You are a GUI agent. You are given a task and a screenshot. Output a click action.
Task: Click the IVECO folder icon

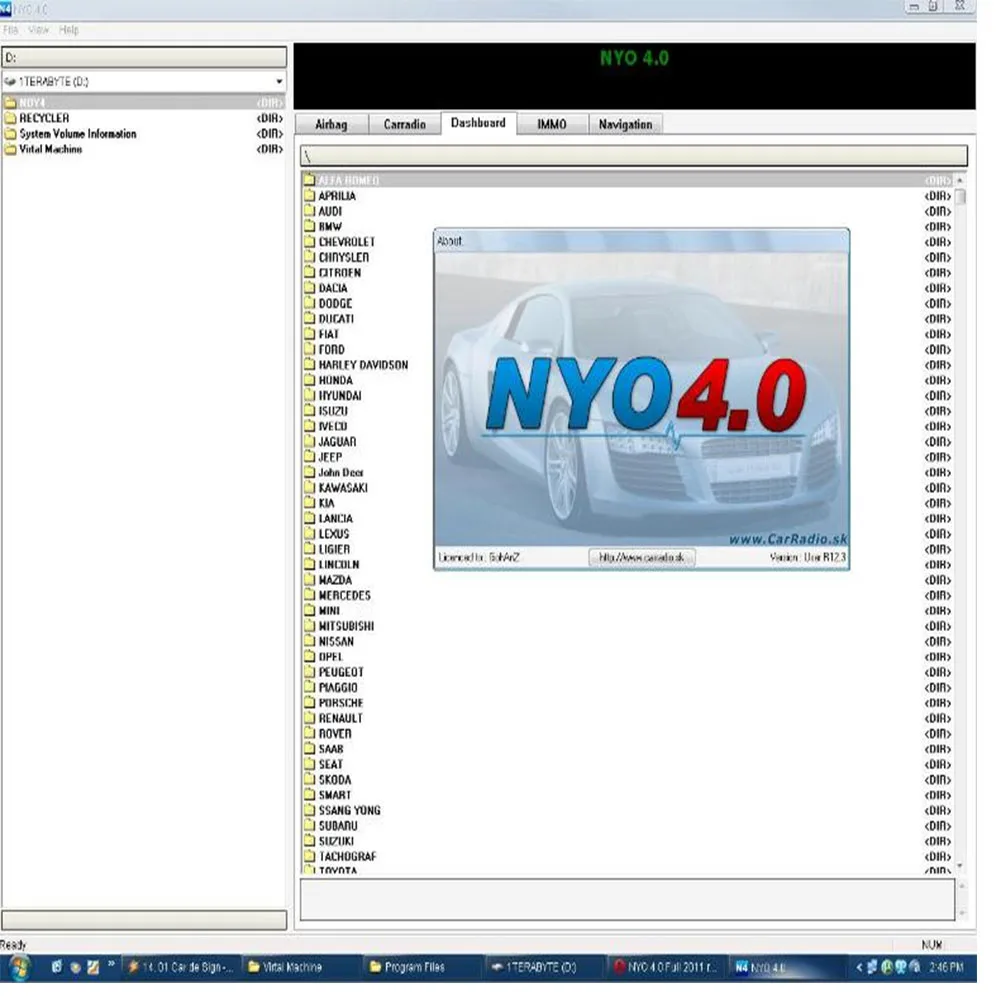[x=309, y=426]
